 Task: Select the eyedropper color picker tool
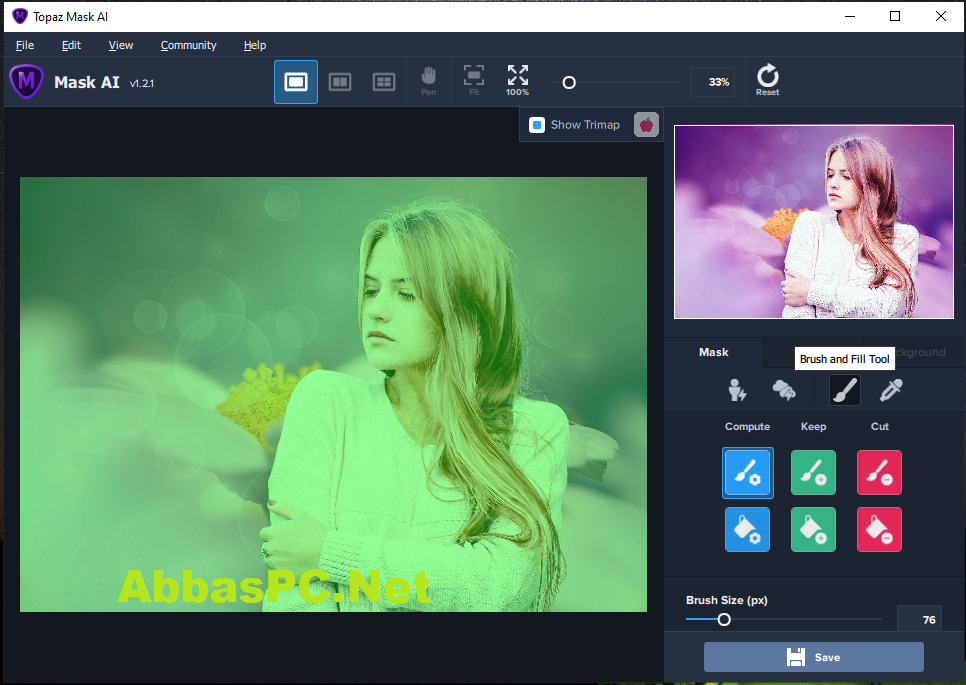(891, 390)
